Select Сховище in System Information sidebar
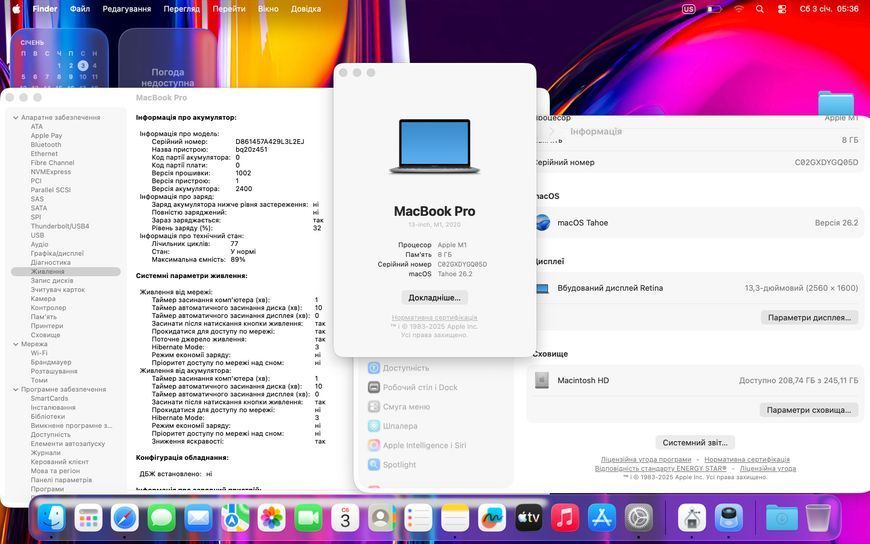The height and width of the screenshot is (544, 870). (x=45, y=335)
